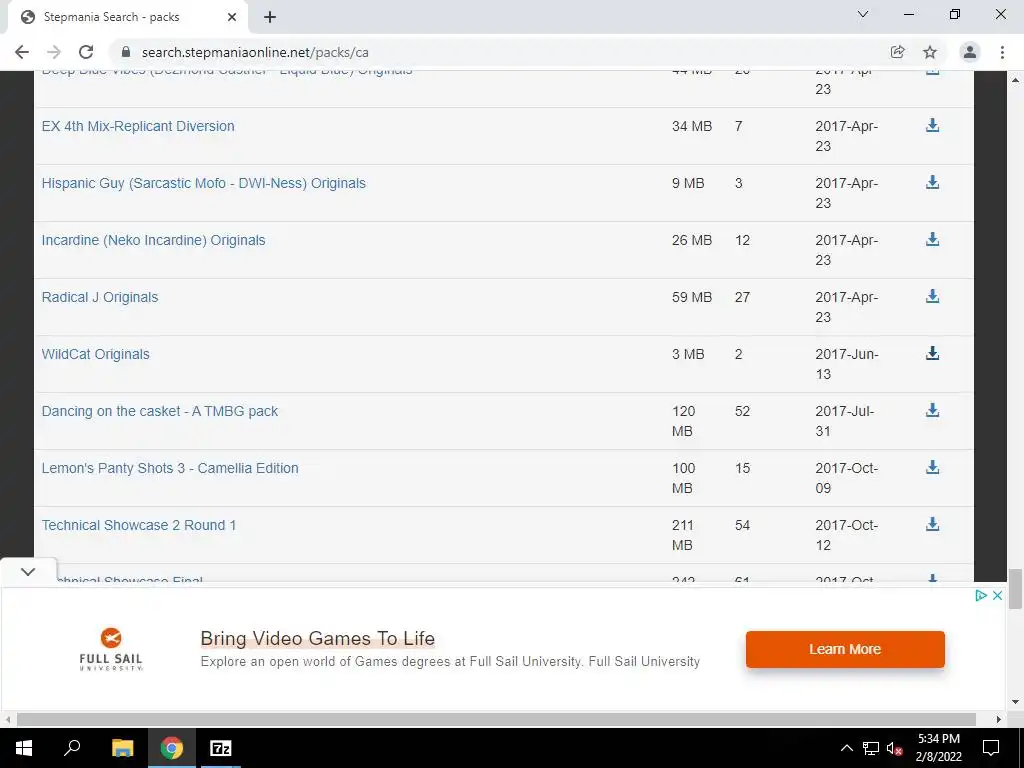Open Radical J Originals link

[x=100, y=297]
